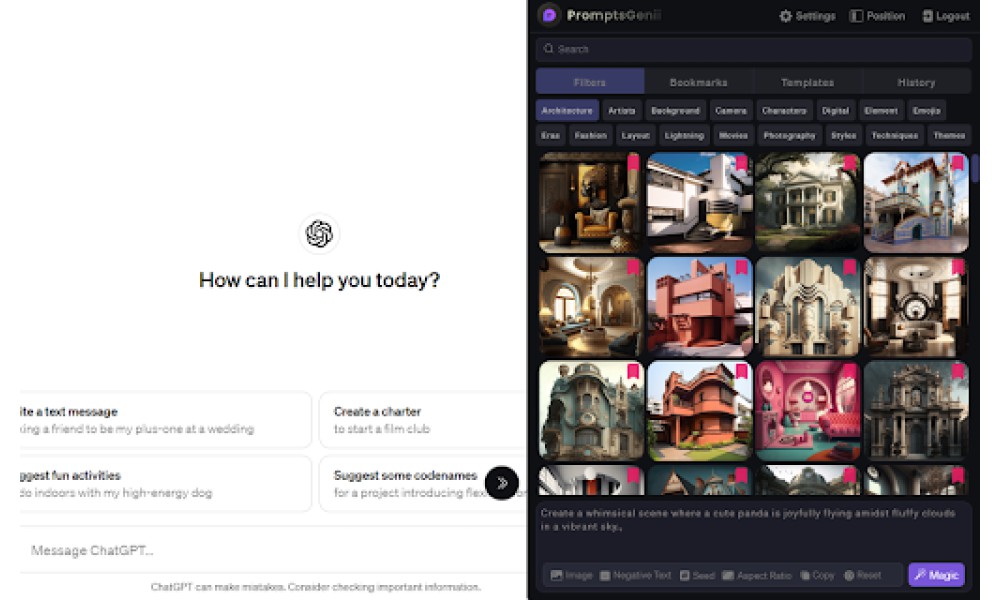Choose the 'Create a charter' suggestion card

[422, 420]
